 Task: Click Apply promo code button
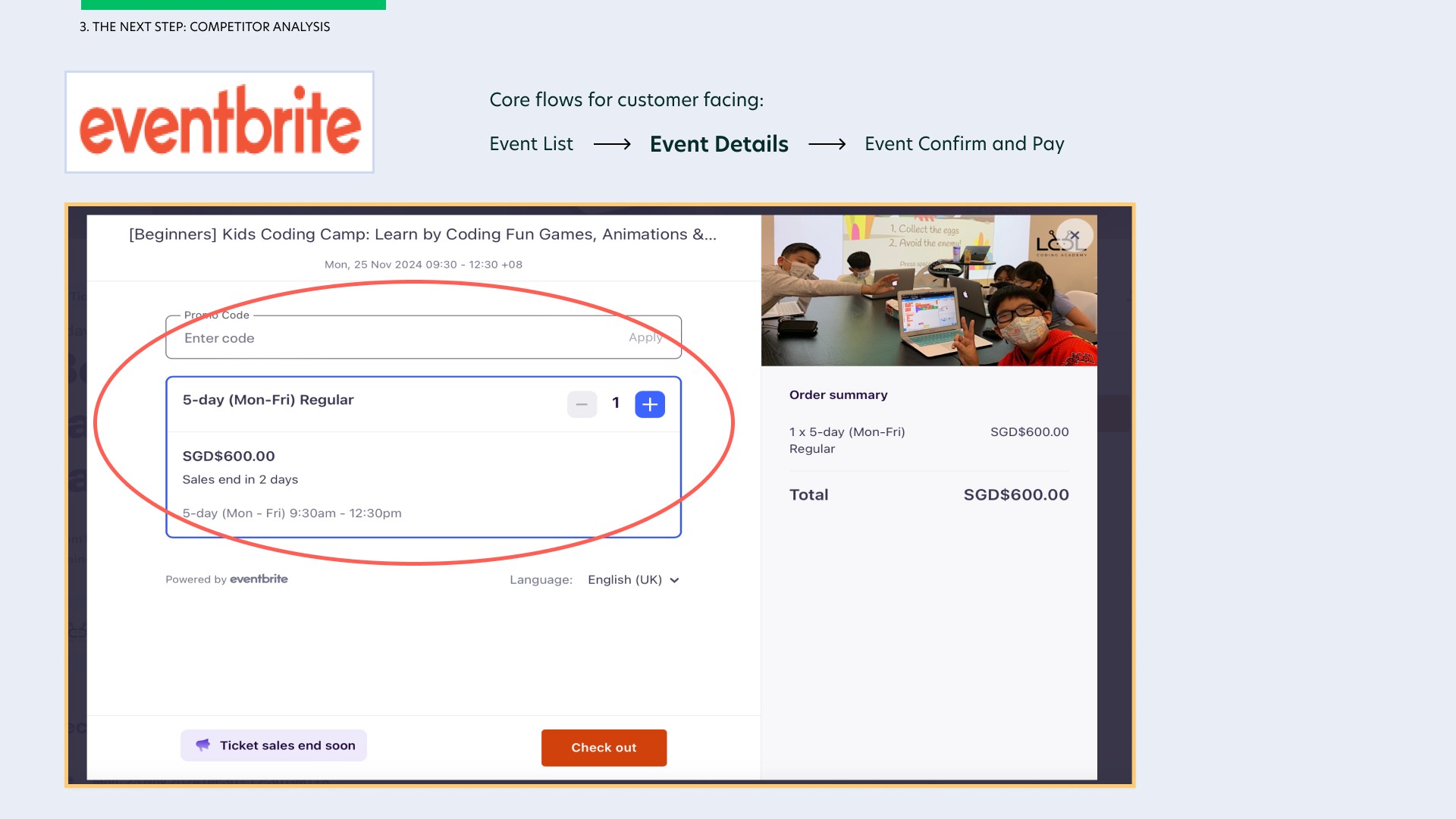(x=645, y=337)
